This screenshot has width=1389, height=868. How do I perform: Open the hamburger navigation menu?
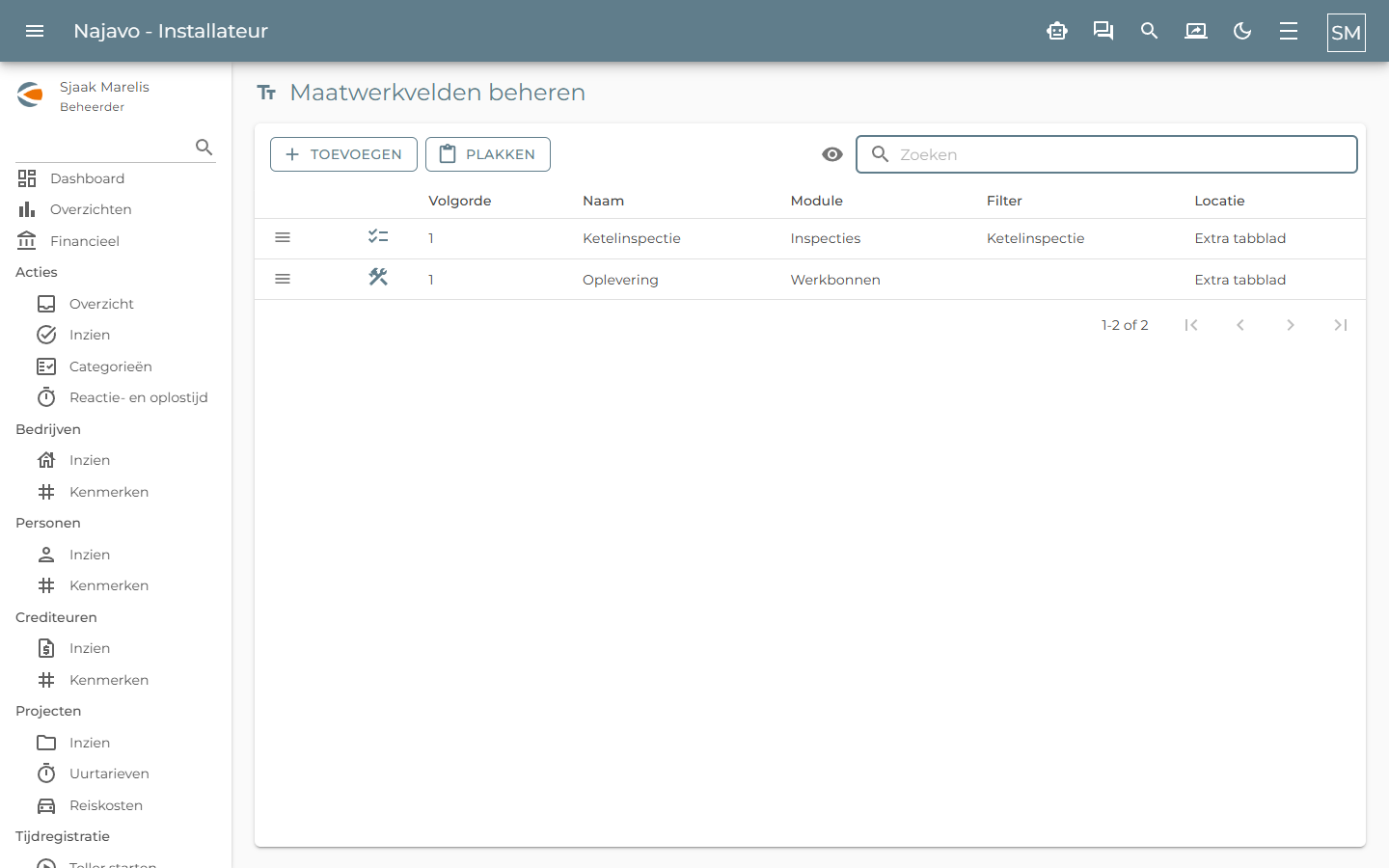click(x=35, y=31)
